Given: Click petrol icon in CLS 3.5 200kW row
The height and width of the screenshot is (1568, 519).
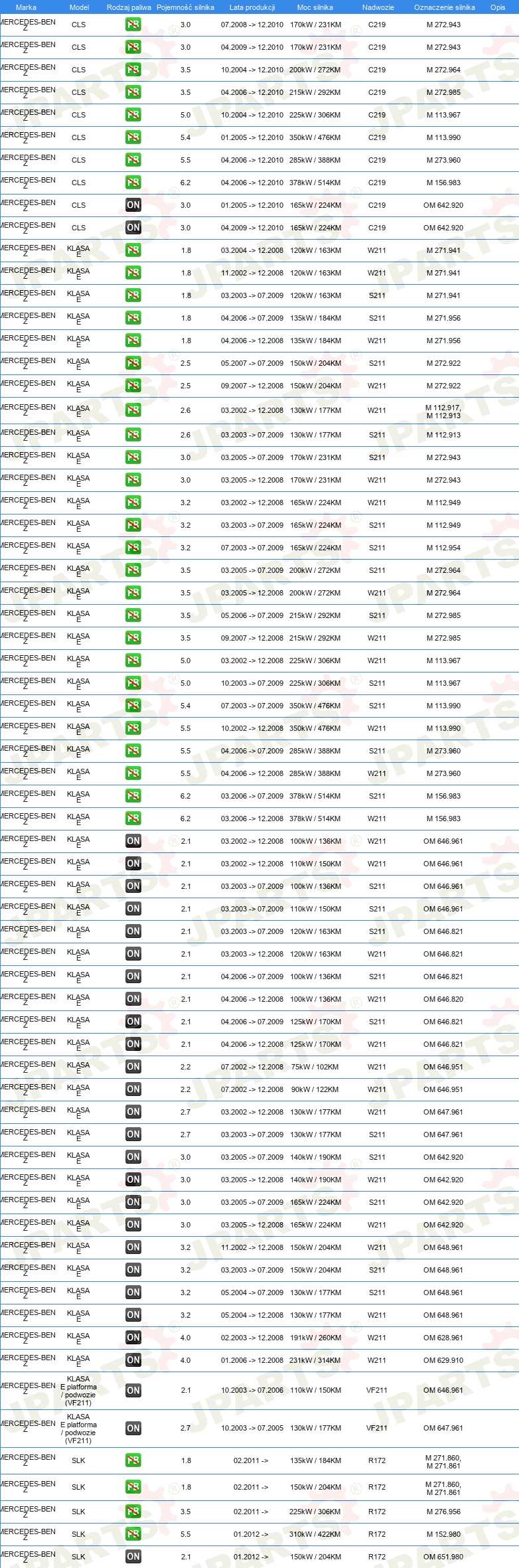Looking at the screenshot, I should pyautogui.click(x=133, y=70).
